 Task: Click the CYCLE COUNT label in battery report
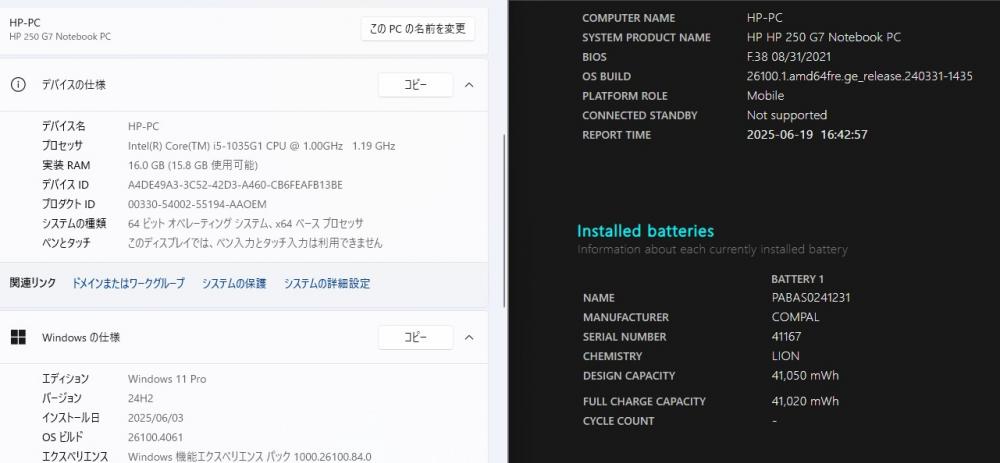(x=619, y=421)
